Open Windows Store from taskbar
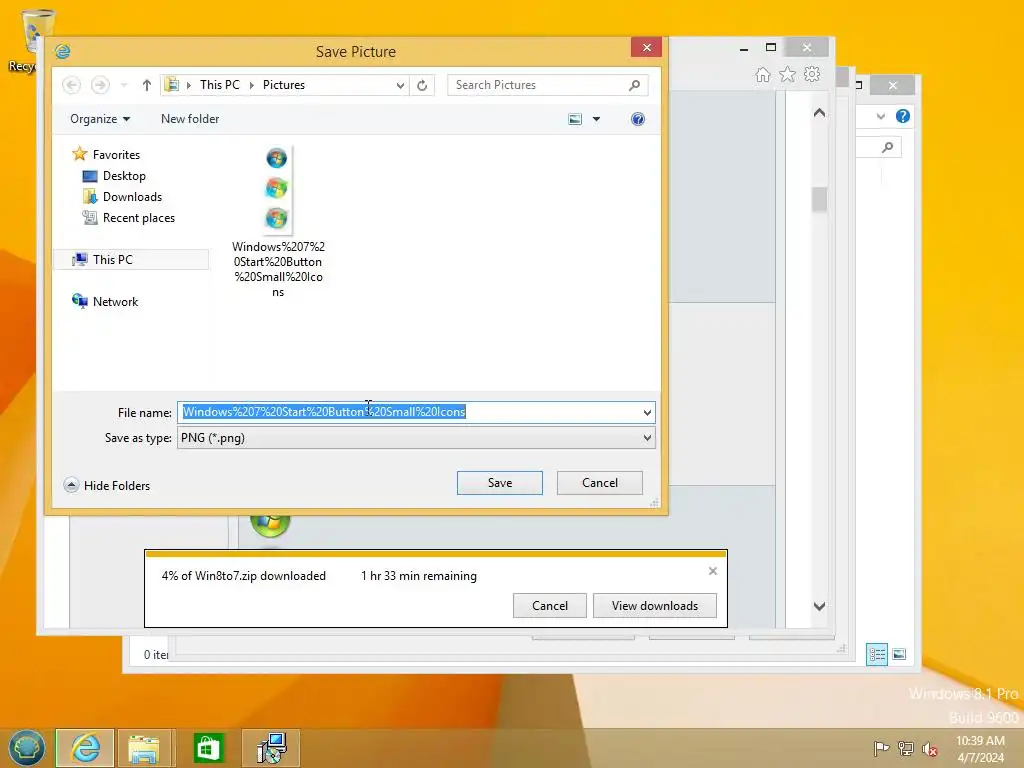The height and width of the screenshot is (768, 1024). 208,748
